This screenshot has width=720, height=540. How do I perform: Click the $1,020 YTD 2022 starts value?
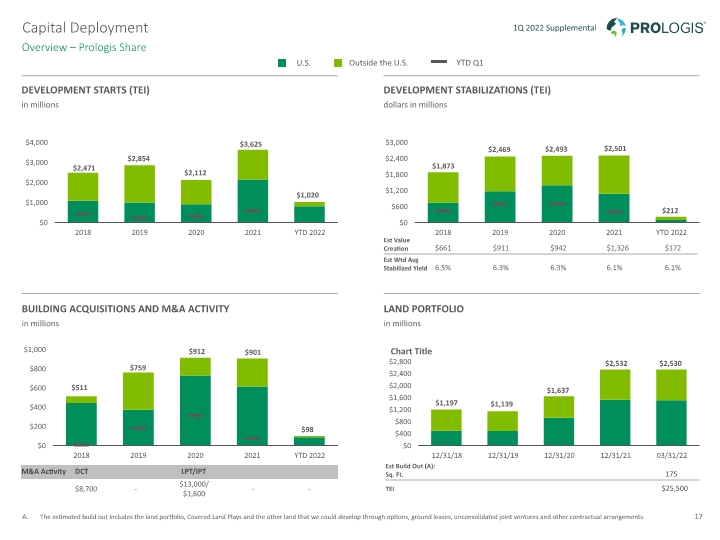click(308, 195)
